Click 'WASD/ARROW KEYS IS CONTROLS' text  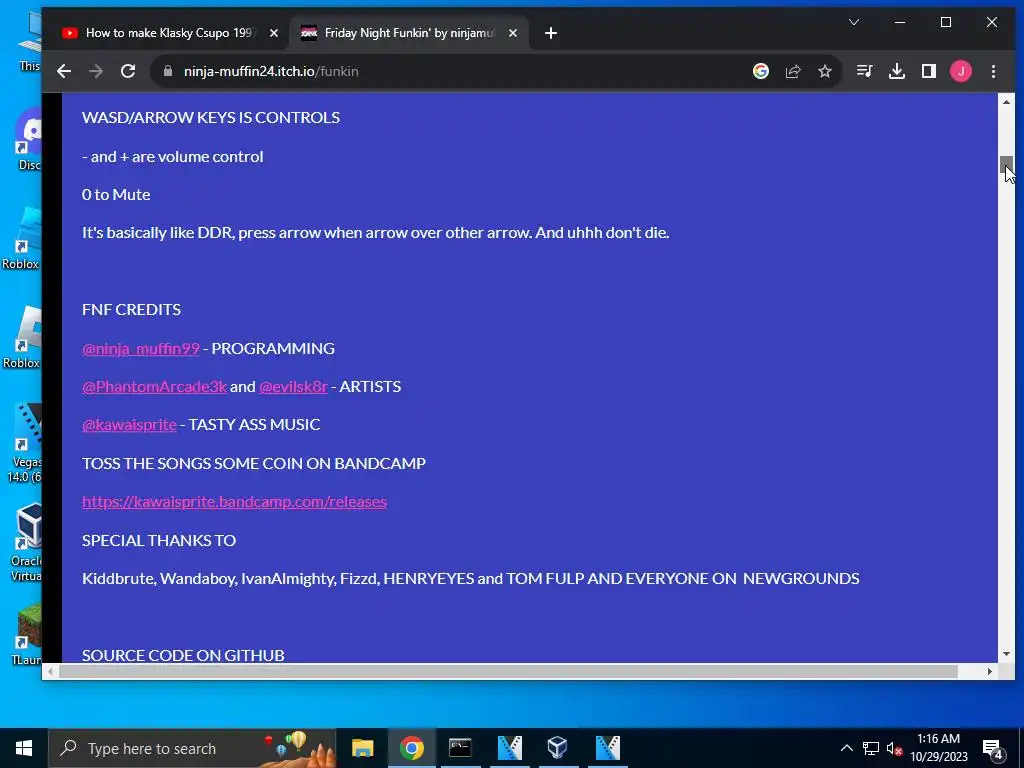pos(211,118)
